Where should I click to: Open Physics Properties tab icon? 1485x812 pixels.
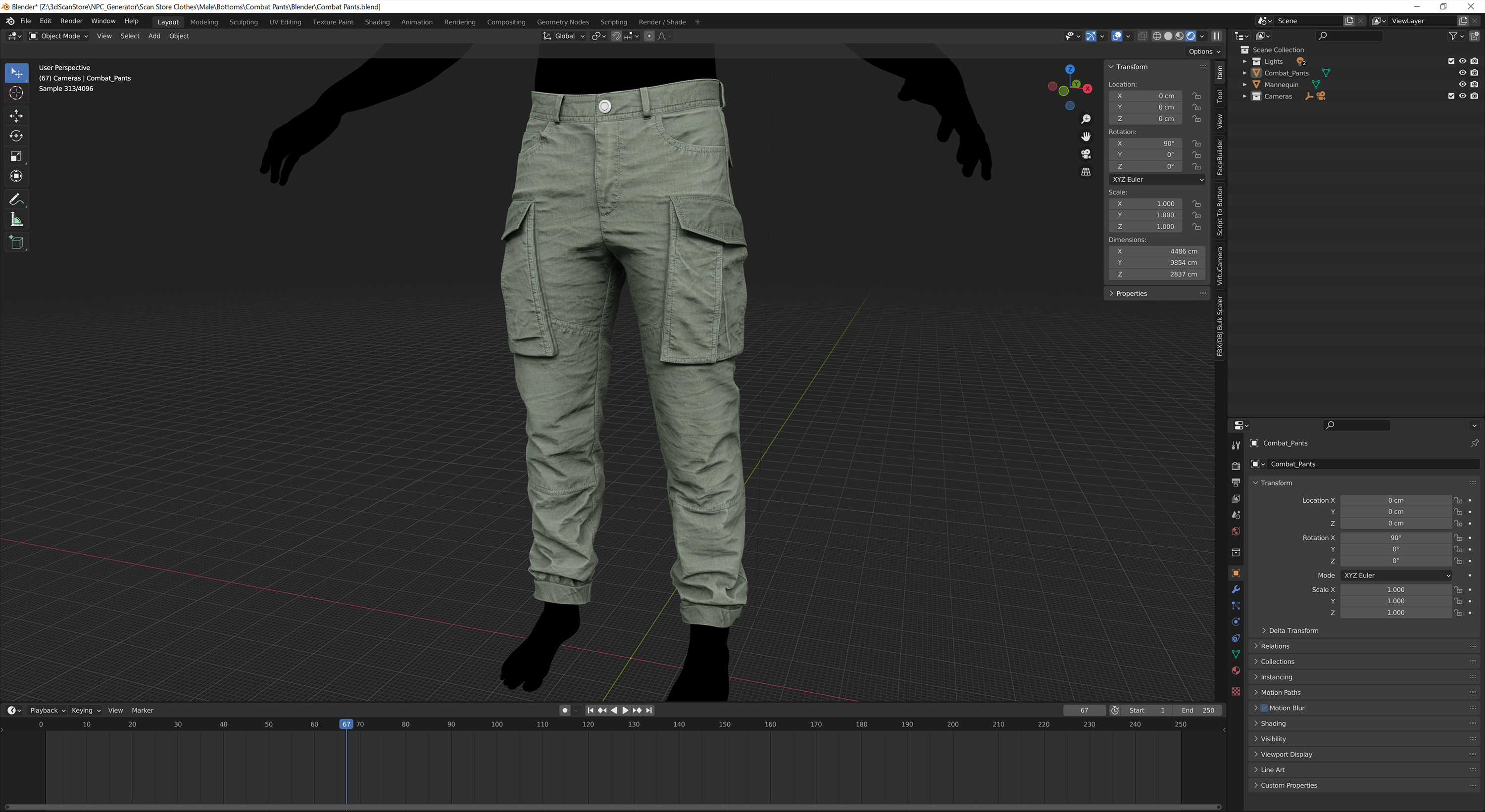1236,622
